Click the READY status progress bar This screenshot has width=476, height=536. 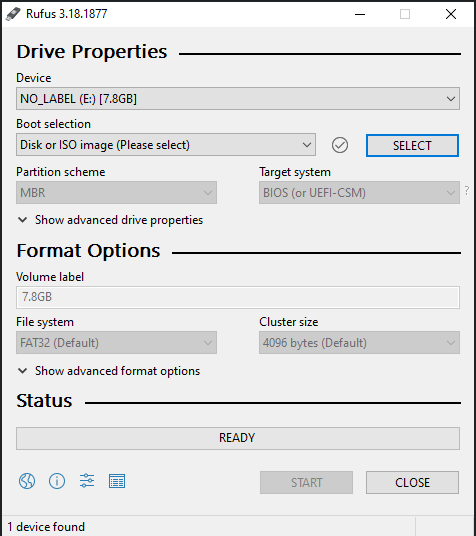click(238, 438)
